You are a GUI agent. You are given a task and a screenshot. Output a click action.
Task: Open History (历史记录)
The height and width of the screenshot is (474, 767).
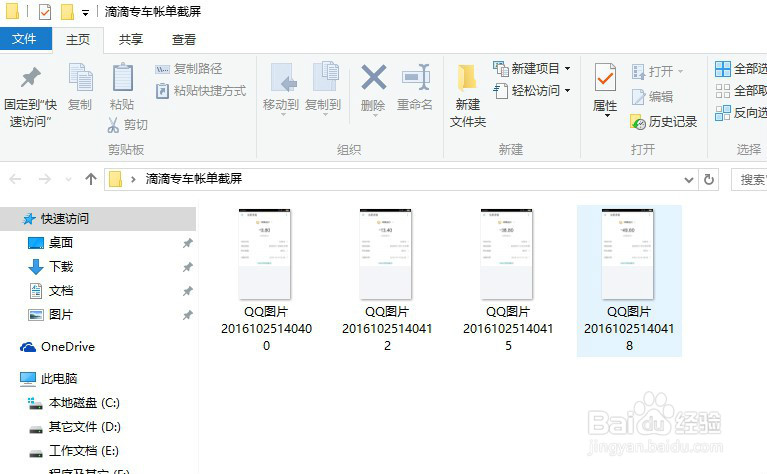pos(663,122)
